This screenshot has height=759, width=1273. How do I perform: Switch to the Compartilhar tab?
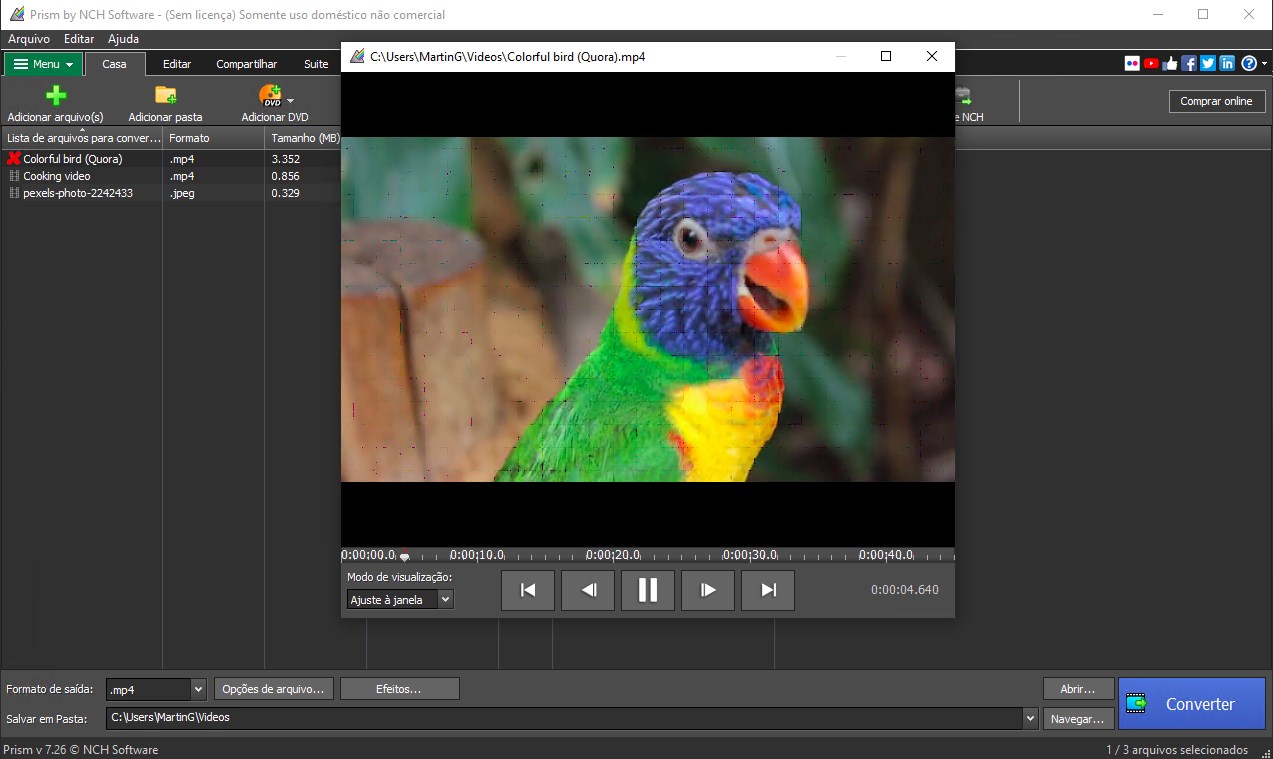click(246, 64)
